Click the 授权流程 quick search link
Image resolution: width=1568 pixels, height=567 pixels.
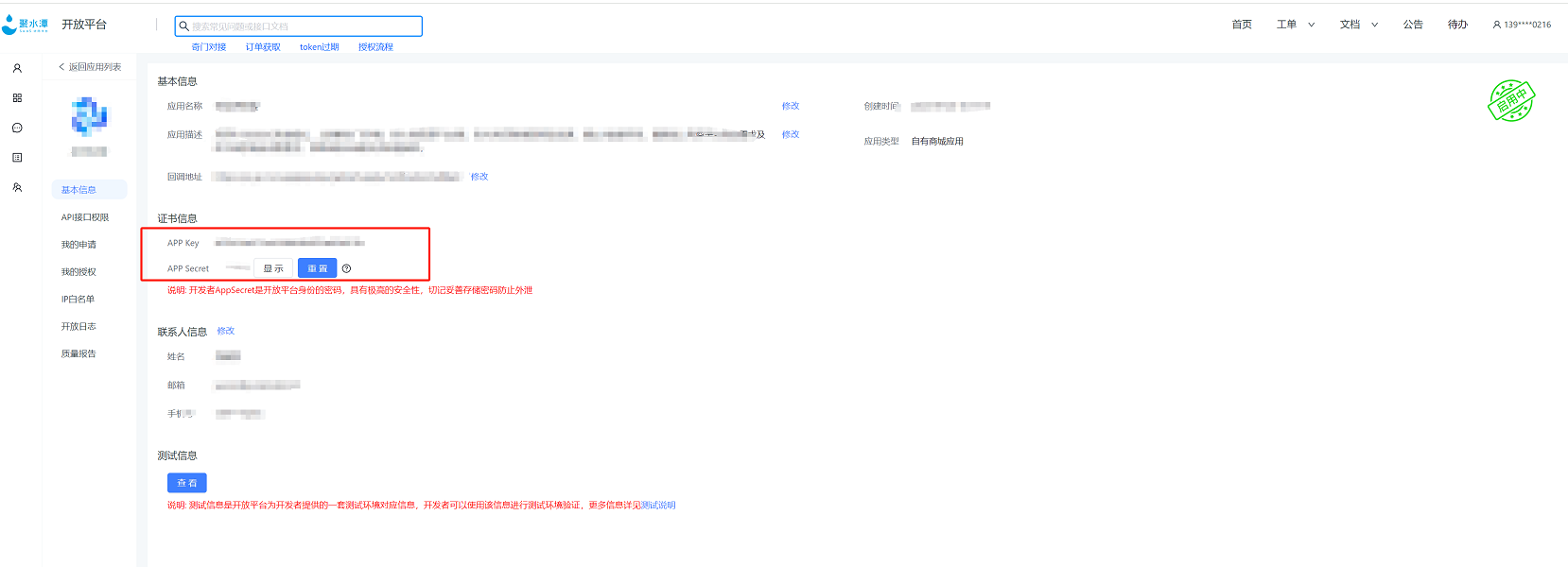375,47
